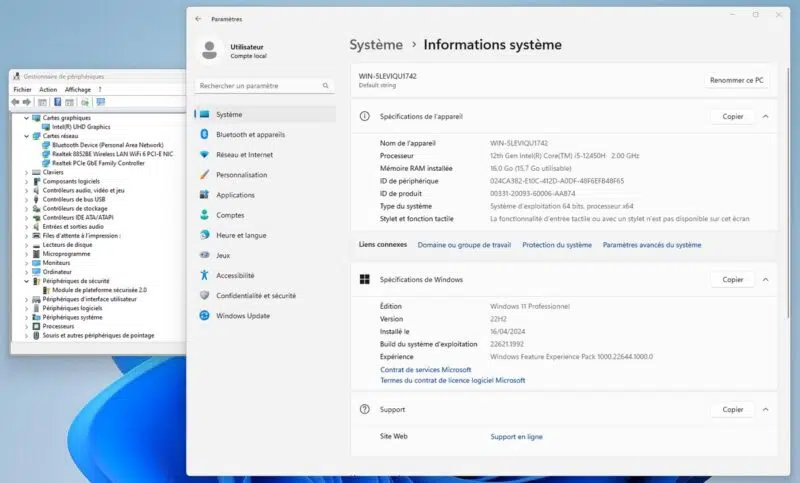The height and width of the screenshot is (483, 800).
Task: Open the Affichage menu
Action: [x=78, y=89]
